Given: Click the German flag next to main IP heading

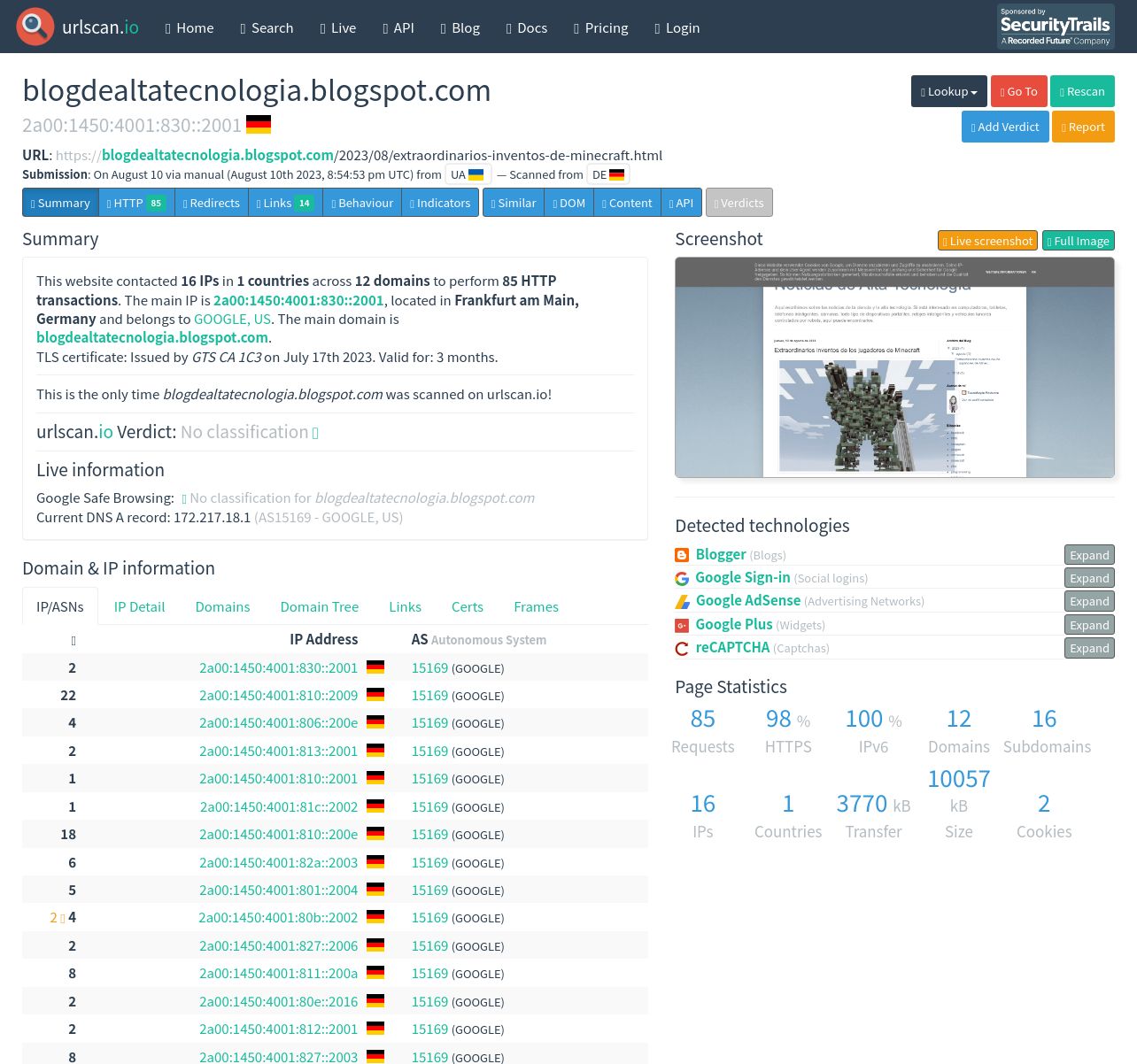Looking at the screenshot, I should click(259, 124).
